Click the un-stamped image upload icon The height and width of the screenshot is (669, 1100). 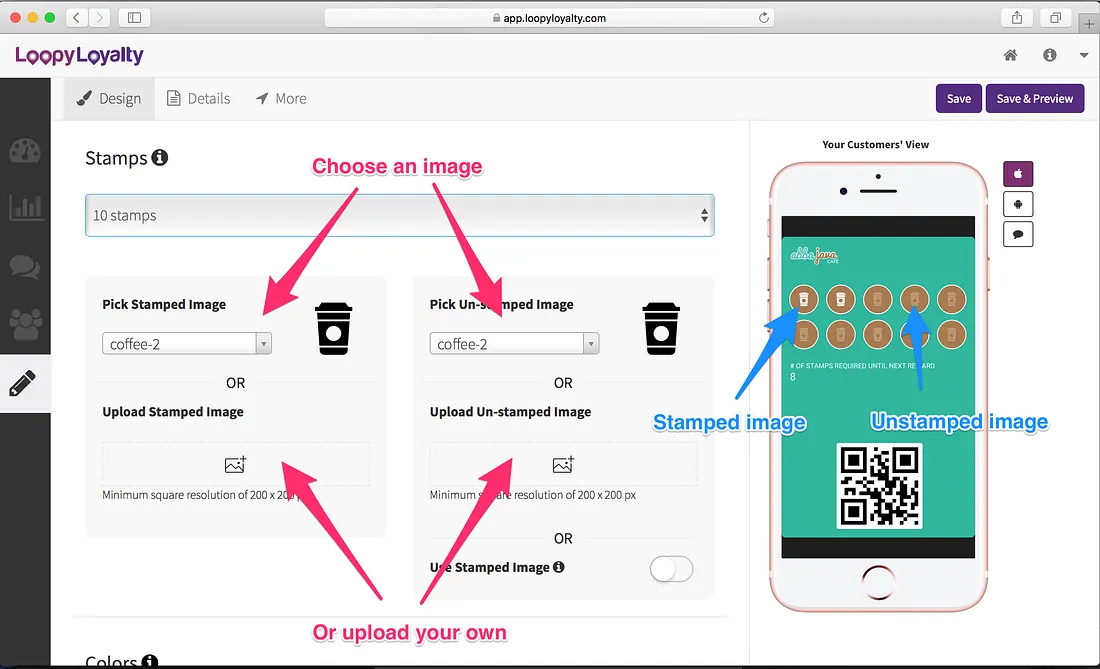[563, 464]
